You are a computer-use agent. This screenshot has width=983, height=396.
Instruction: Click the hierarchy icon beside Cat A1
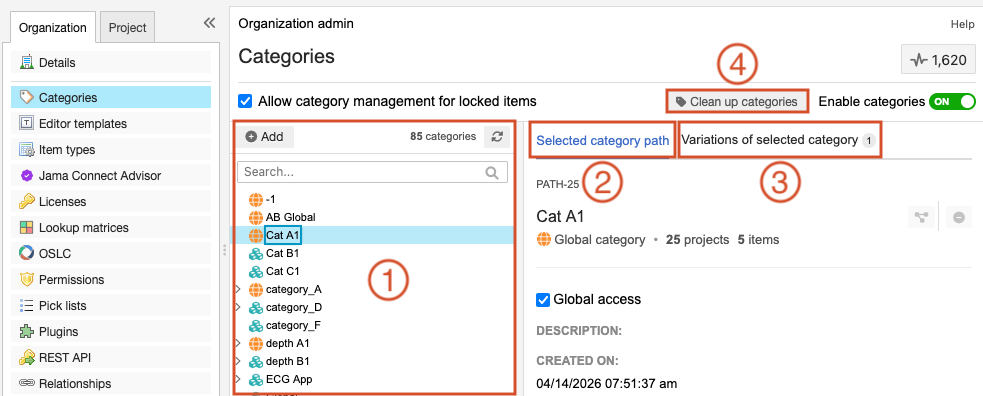coord(921,217)
